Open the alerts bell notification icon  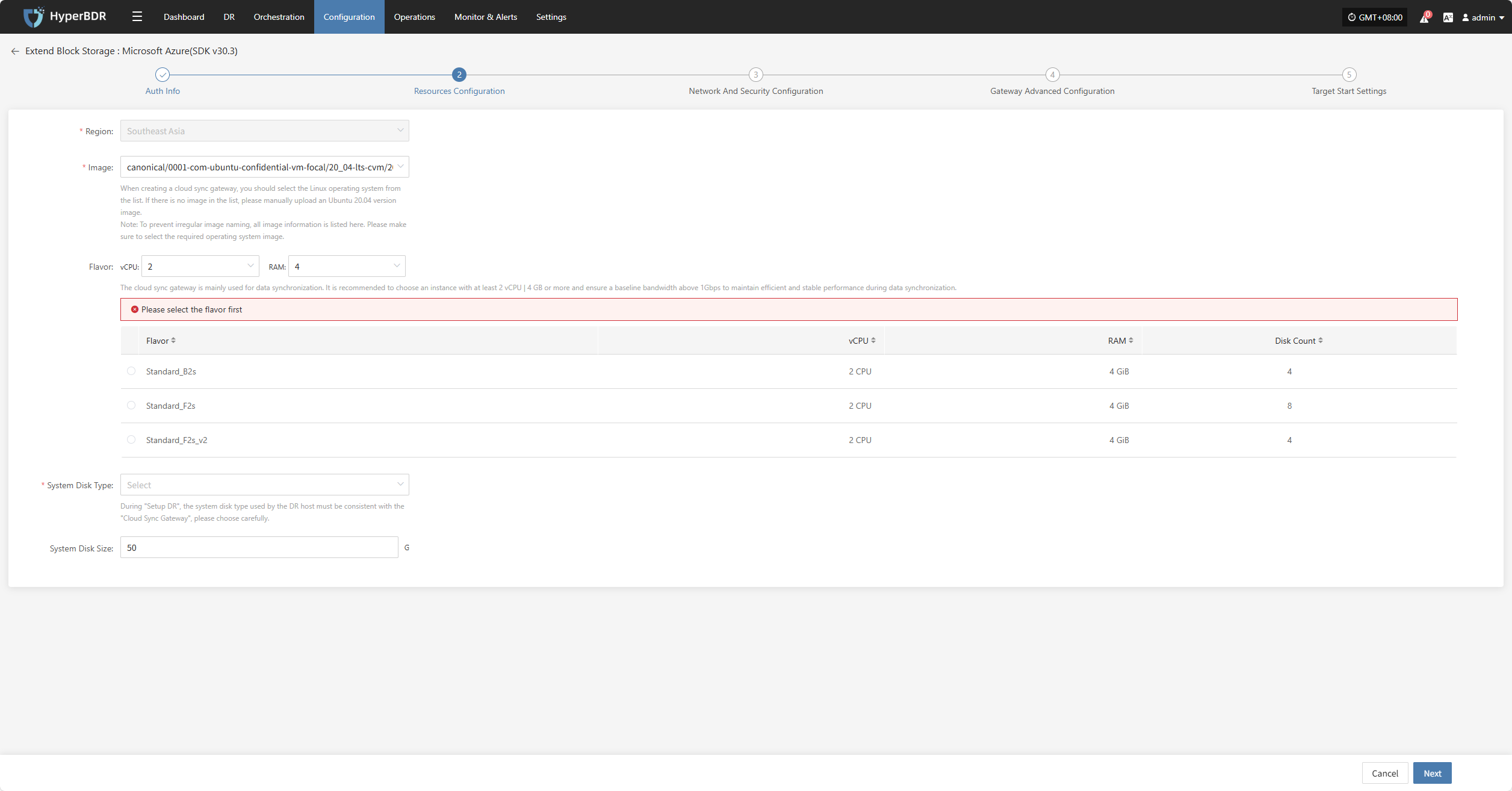pos(1424,17)
